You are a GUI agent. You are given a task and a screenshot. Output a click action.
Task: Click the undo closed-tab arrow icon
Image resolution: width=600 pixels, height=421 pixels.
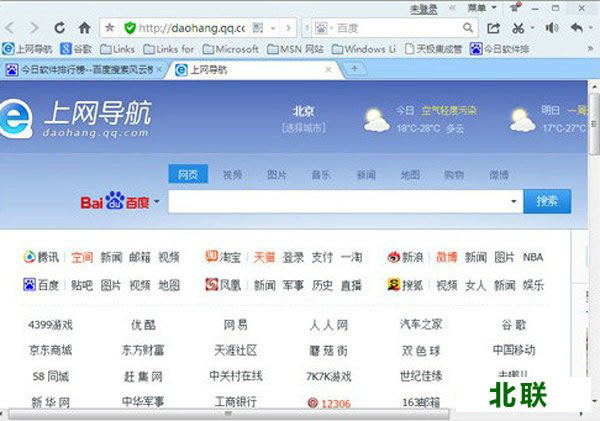pos(577,28)
